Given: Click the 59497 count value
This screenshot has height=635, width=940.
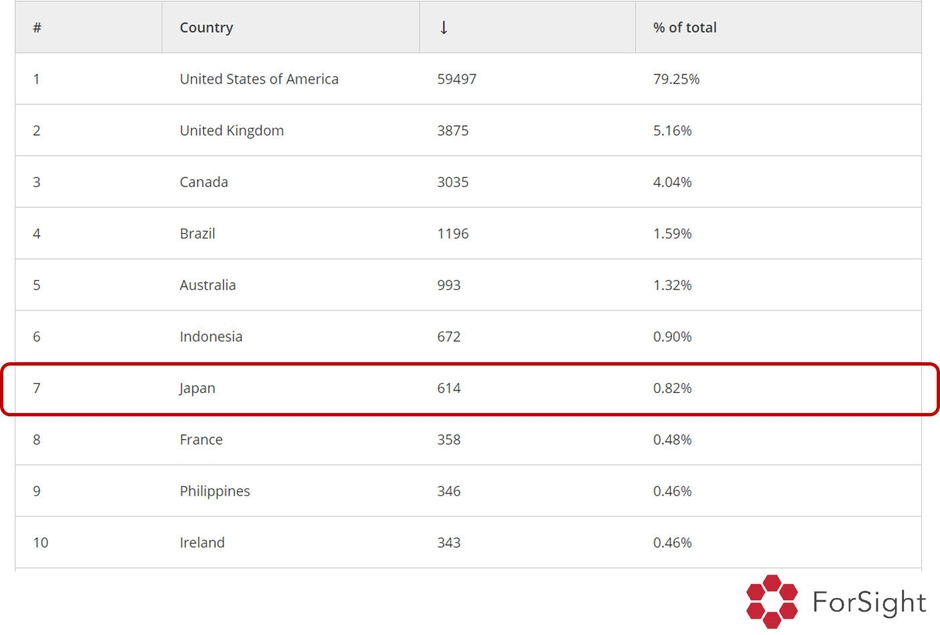Looking at the screenshot, I should pyautogui.click(x=457, y=79).
